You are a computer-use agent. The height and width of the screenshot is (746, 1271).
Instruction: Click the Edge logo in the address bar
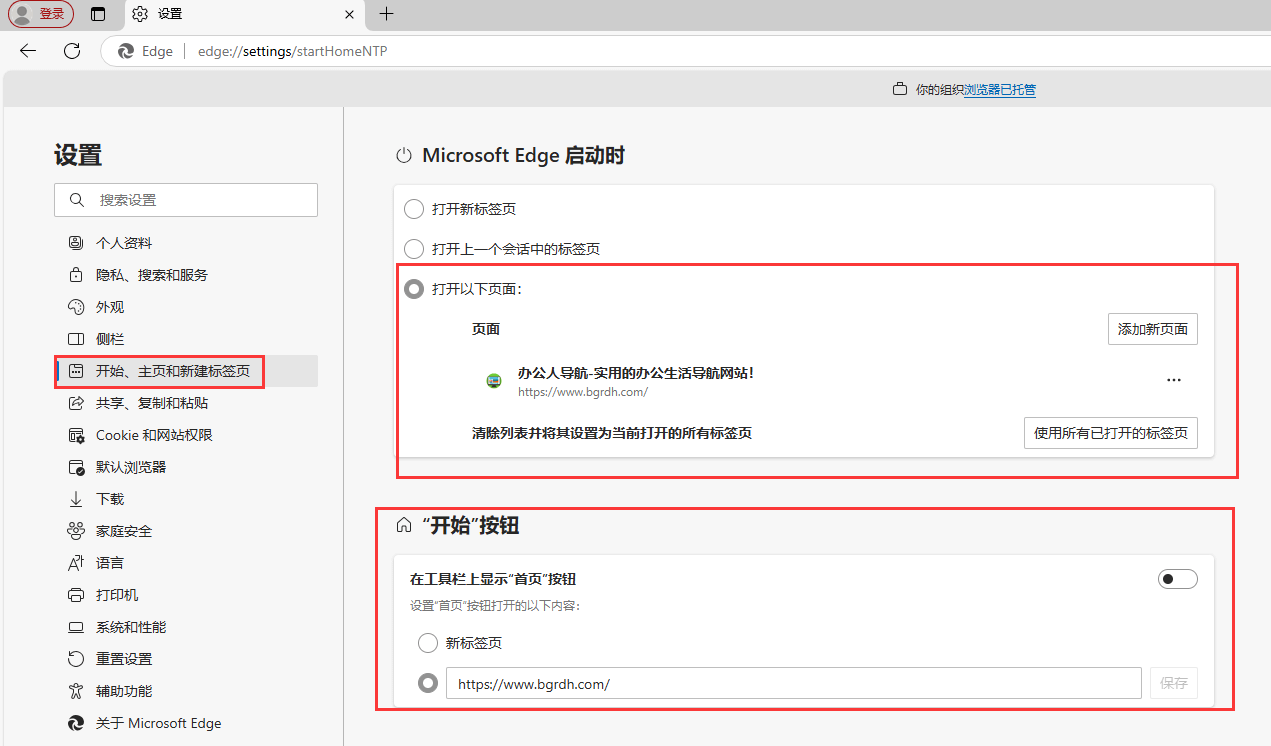coord(126,51)
